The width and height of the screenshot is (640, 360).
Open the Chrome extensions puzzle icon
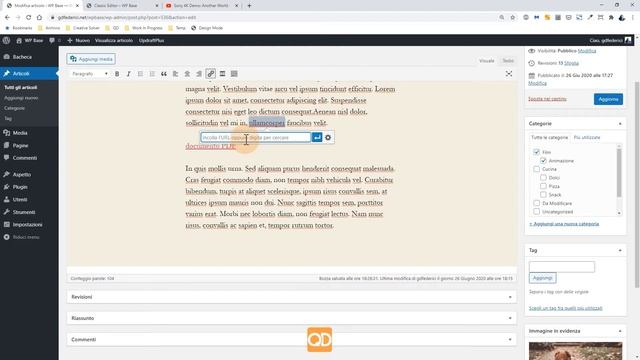pos(611,18)
